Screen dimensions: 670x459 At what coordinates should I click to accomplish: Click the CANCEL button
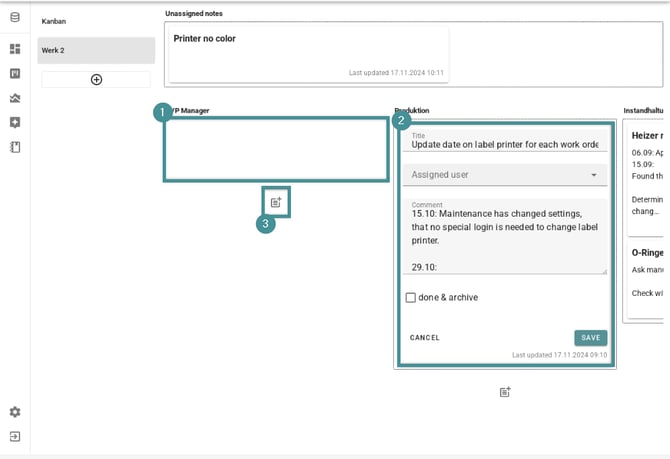pos(425,338)
